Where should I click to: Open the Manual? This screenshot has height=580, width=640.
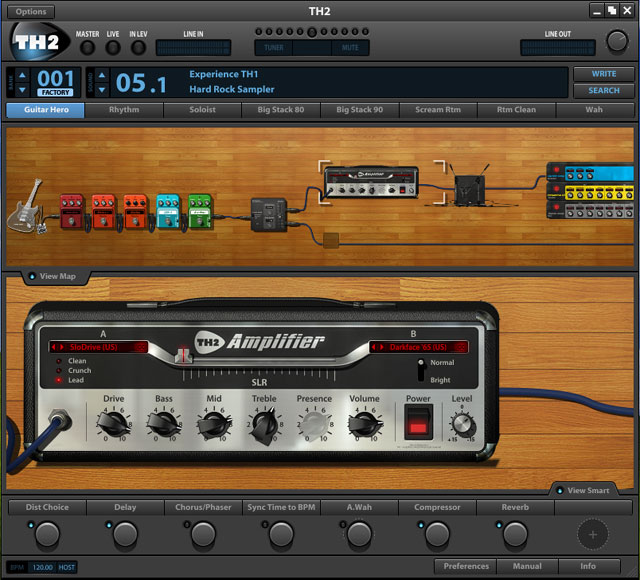527,566
